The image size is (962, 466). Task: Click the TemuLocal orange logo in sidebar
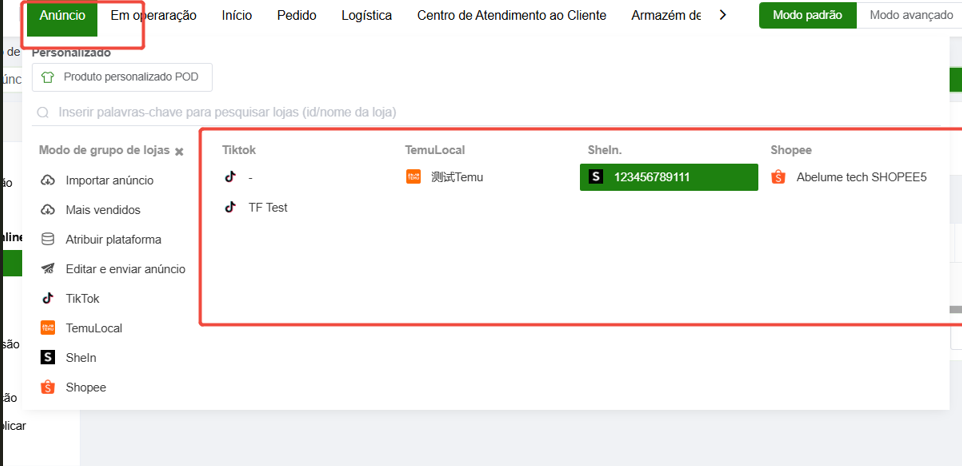(47, 328)
